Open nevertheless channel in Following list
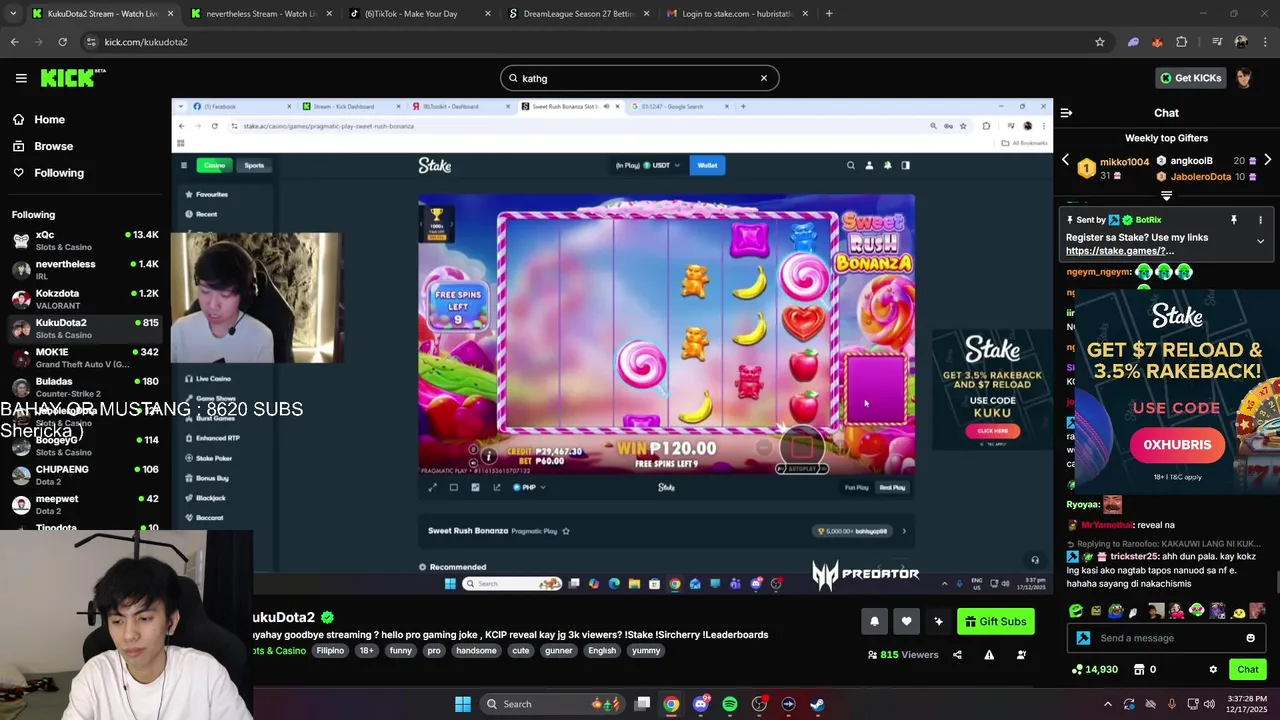Viewport: 1280px width, 720px height. point(85,269)
